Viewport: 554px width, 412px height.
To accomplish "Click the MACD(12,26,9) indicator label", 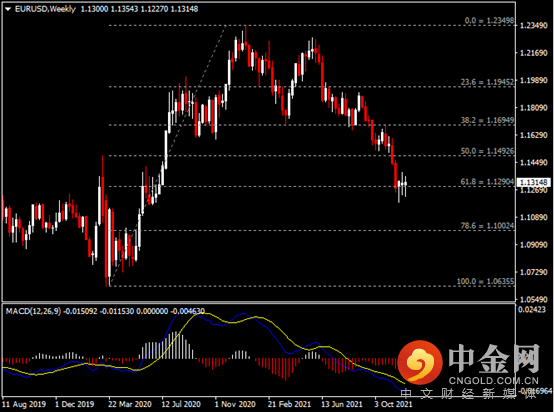I will (33, 311).
